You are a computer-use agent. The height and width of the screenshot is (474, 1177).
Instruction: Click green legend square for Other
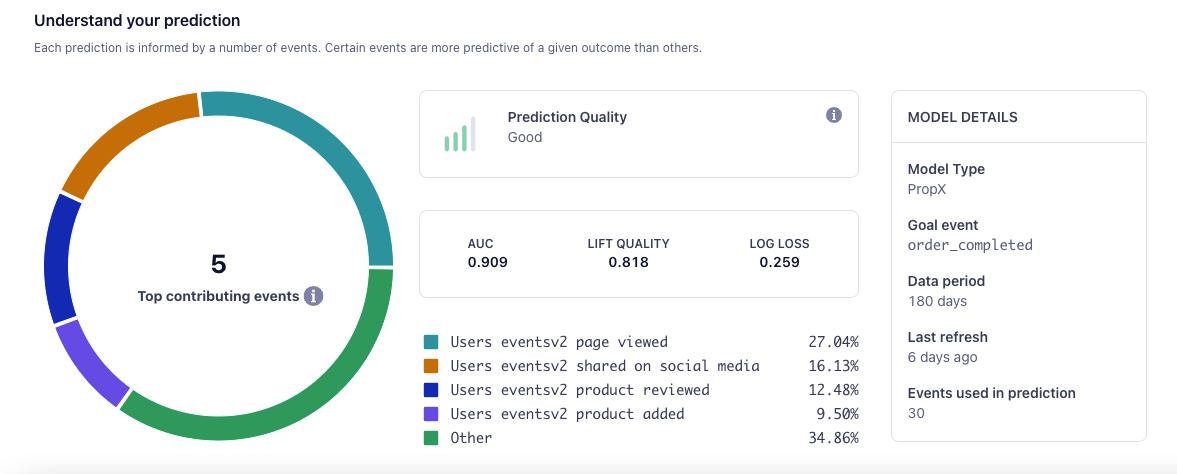point(432,438)
